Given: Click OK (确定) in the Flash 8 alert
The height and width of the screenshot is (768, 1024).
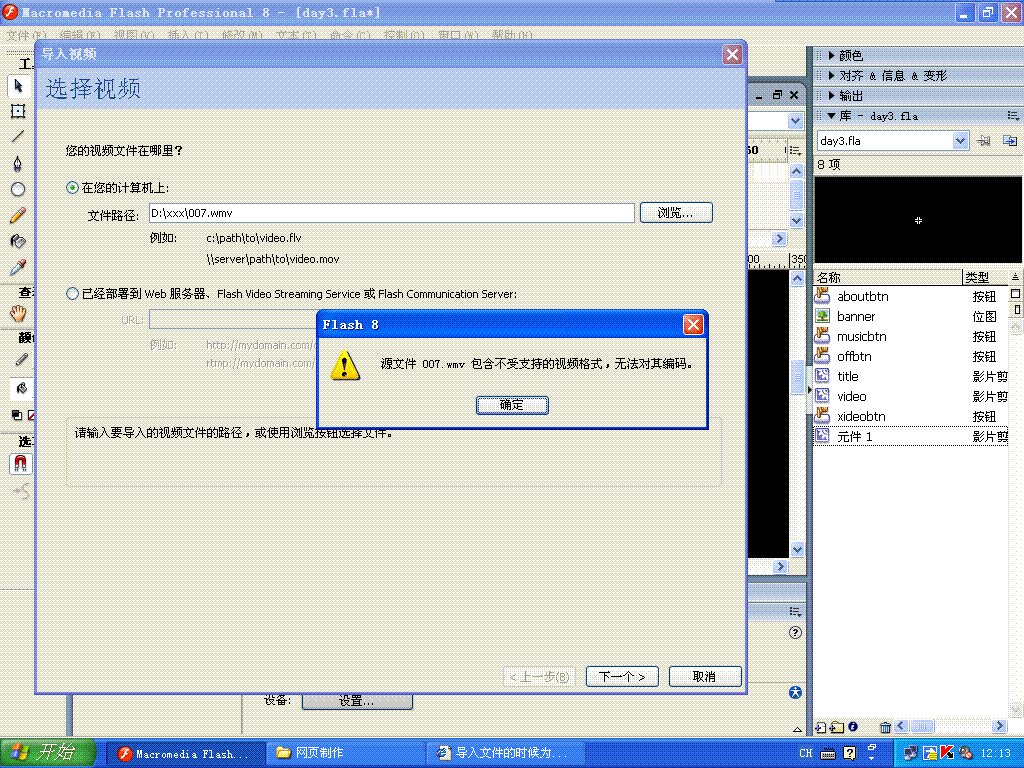Looking at the screenshot, I should point(512,405).
